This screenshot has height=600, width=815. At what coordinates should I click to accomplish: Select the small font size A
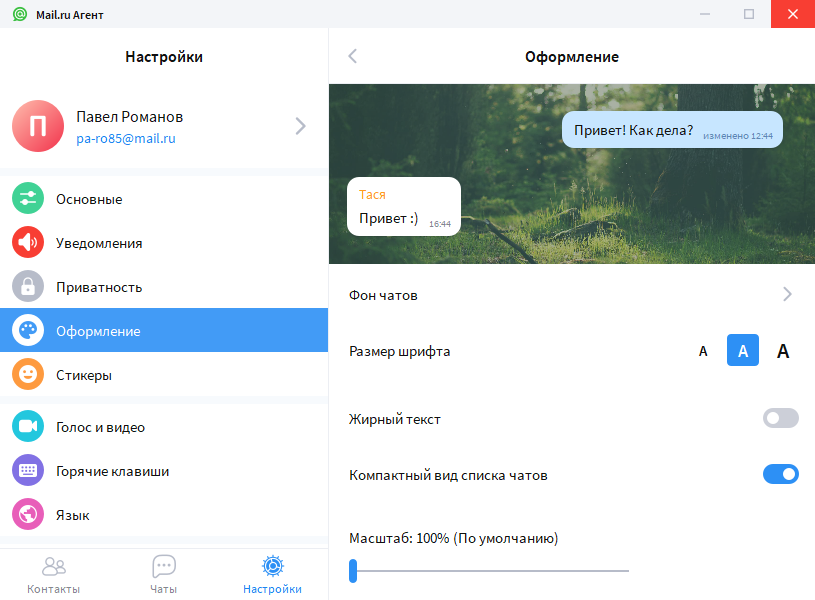pos(703,351)
